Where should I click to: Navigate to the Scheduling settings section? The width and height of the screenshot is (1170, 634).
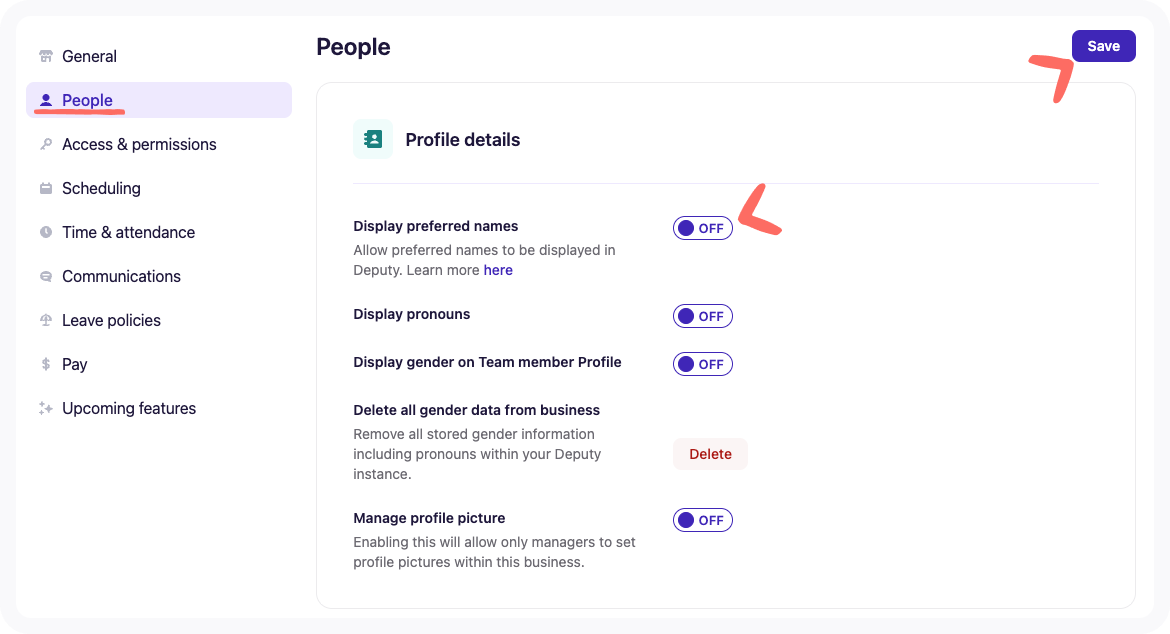coord(101,188)
